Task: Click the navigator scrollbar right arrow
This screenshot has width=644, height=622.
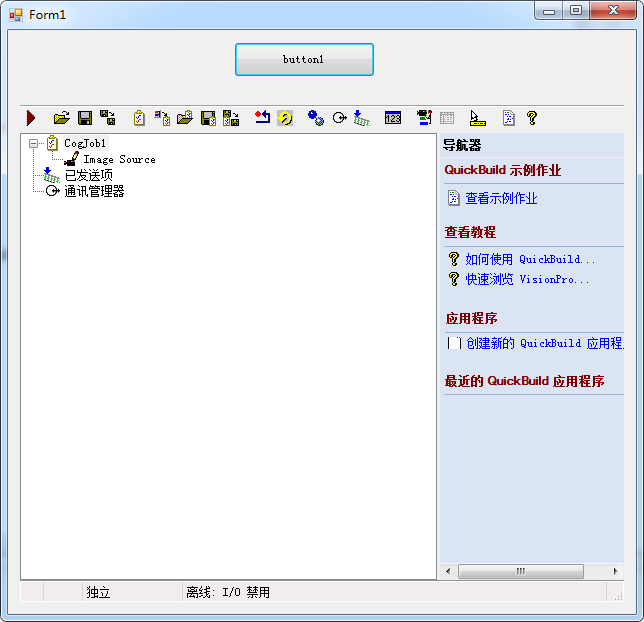Action: pyautogui.click(x=615, y=571)
